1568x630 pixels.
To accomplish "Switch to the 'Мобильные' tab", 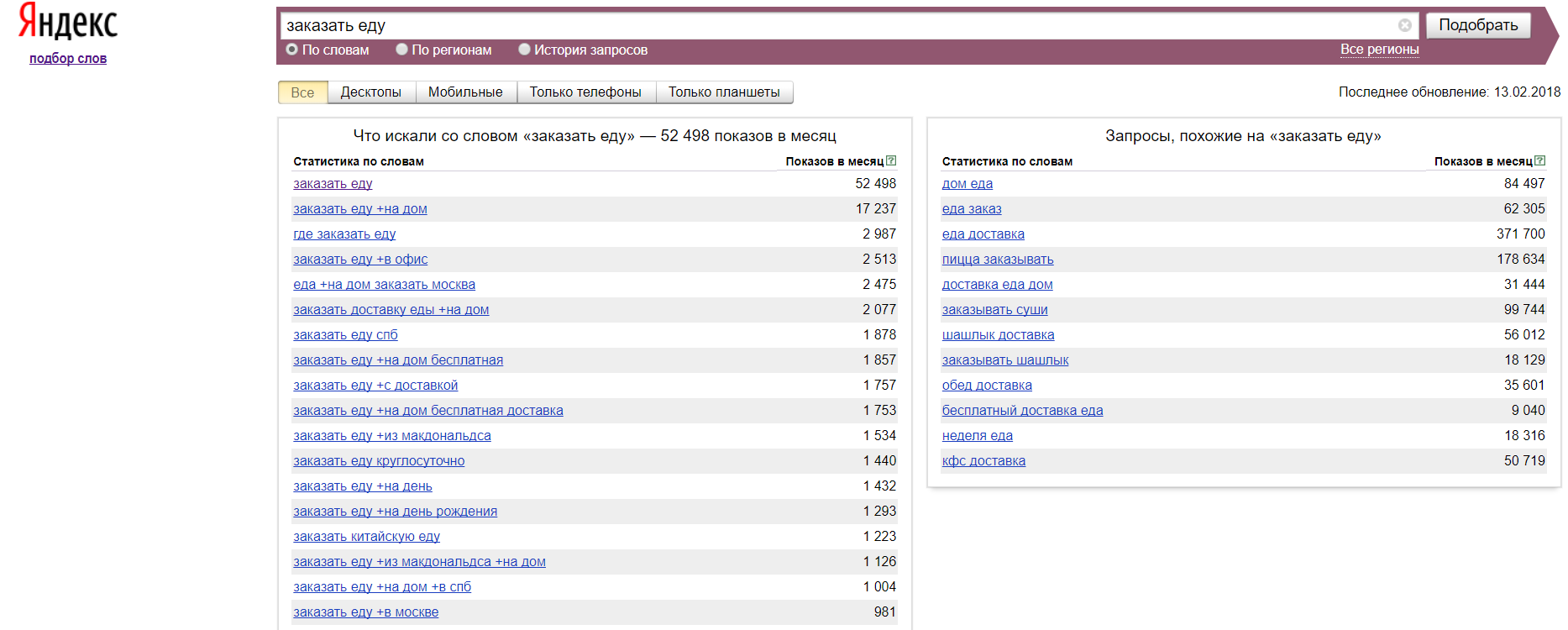I will click(x=465, y=92).
